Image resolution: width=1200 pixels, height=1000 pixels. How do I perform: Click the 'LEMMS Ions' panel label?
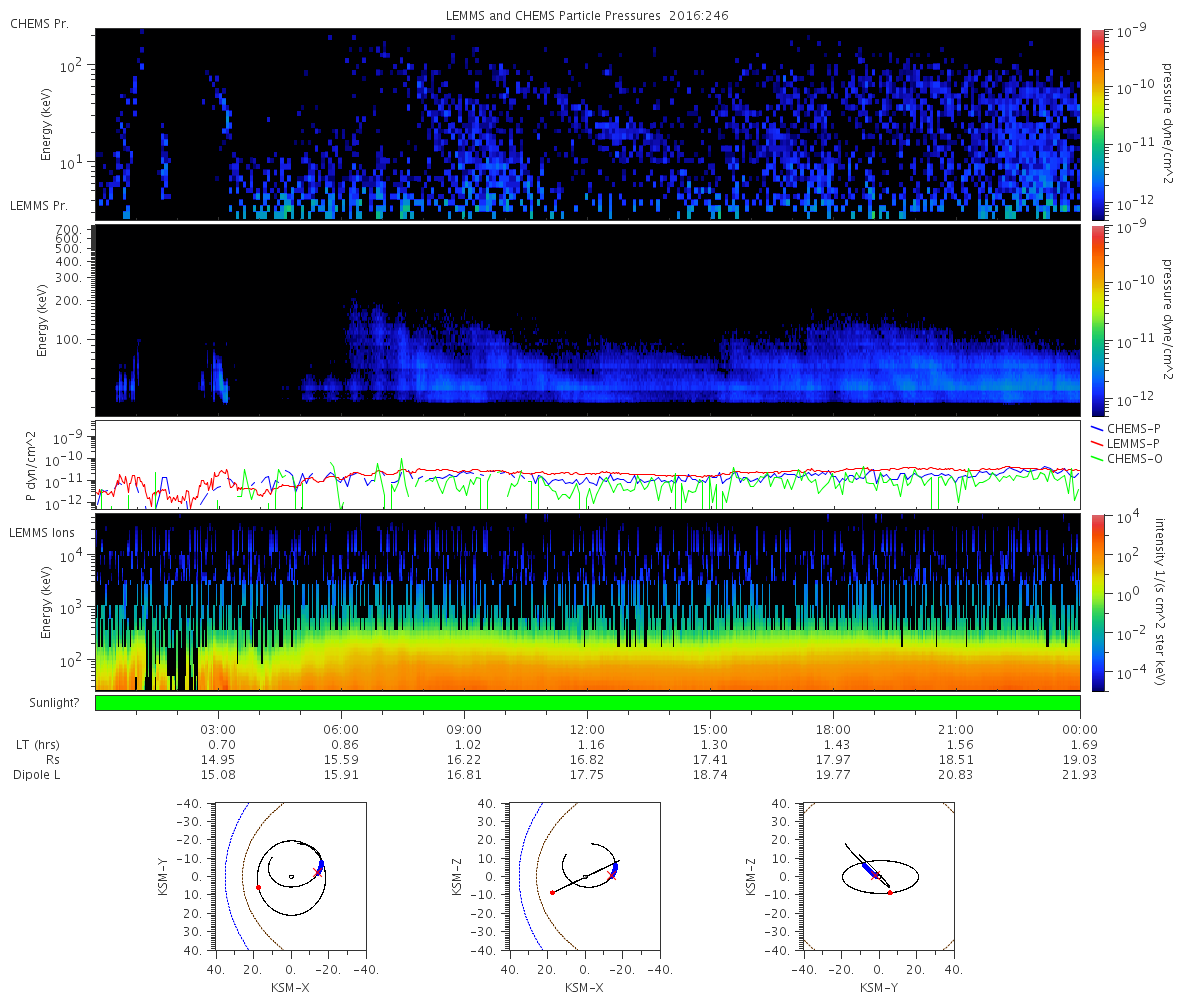(x=42, y=533)
